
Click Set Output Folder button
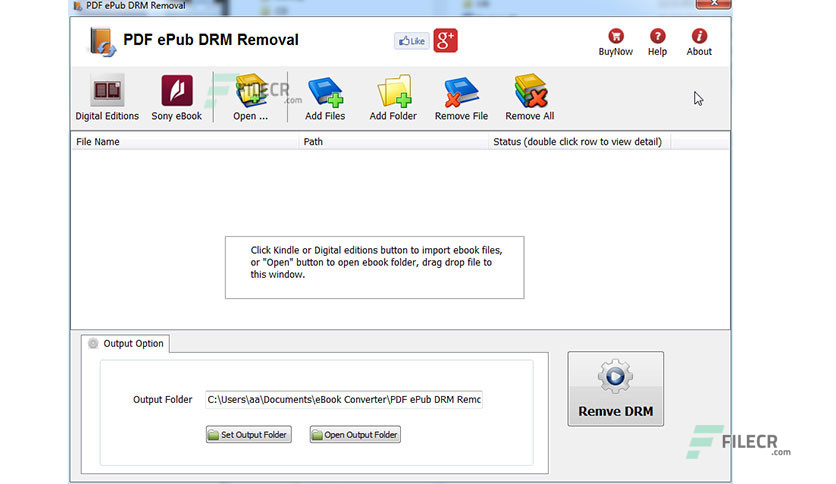coord(248,434)
